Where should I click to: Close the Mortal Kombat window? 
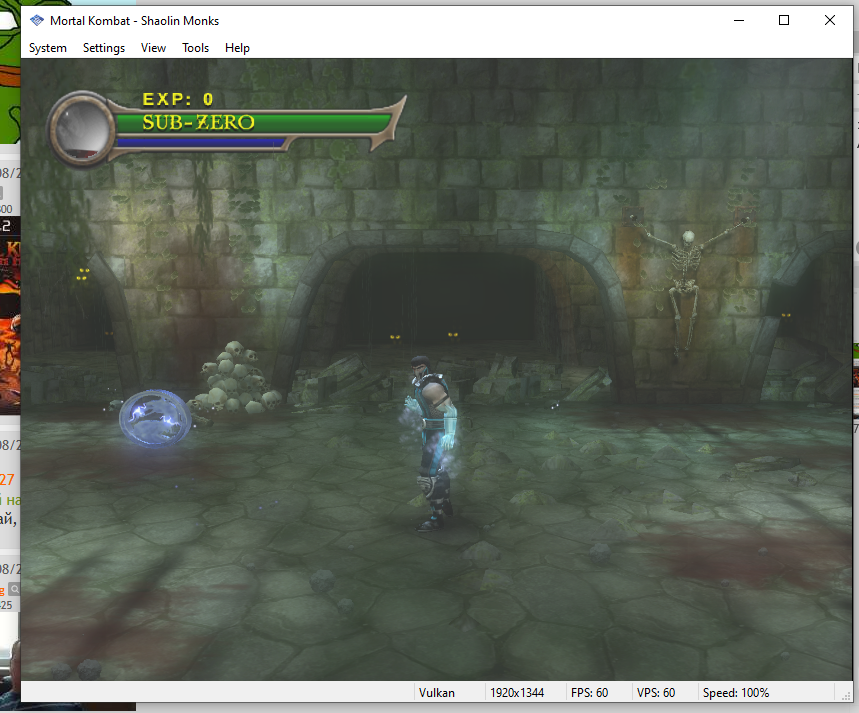click(829, 20)
